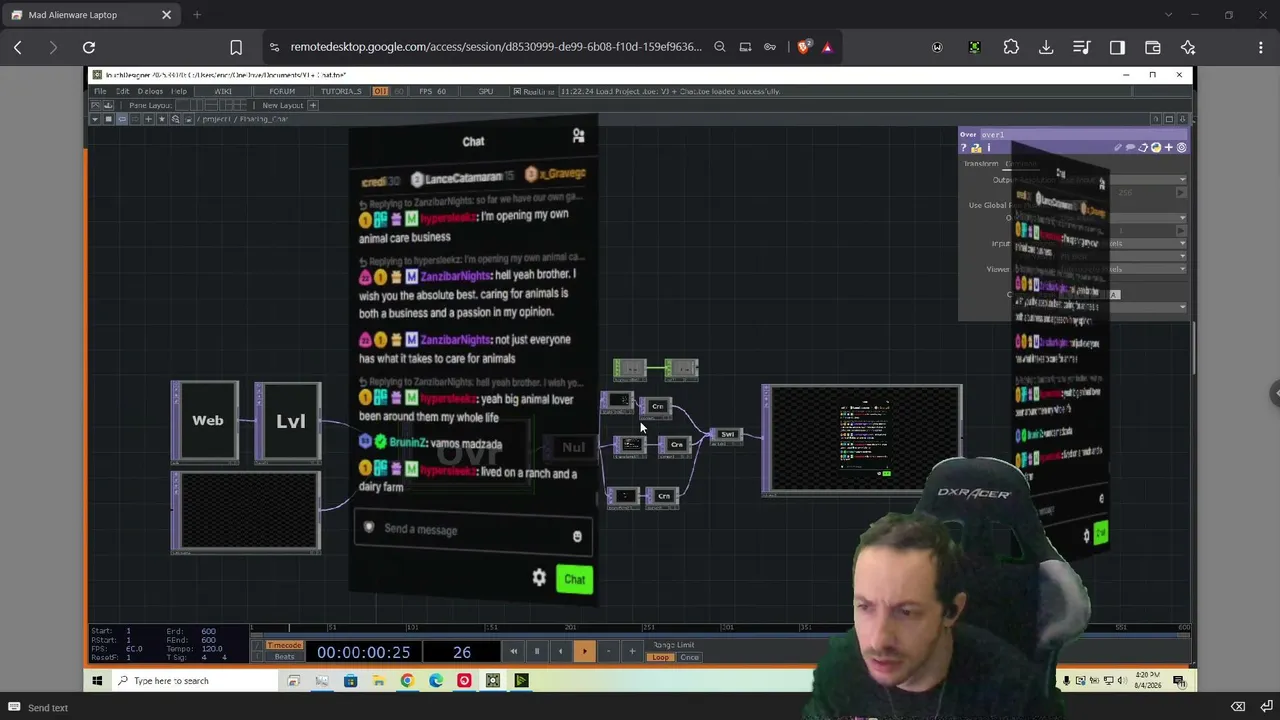This screenshot has width=1280, height=720.
Task: Reload the browser page
Action: click(x=89, y=47)
